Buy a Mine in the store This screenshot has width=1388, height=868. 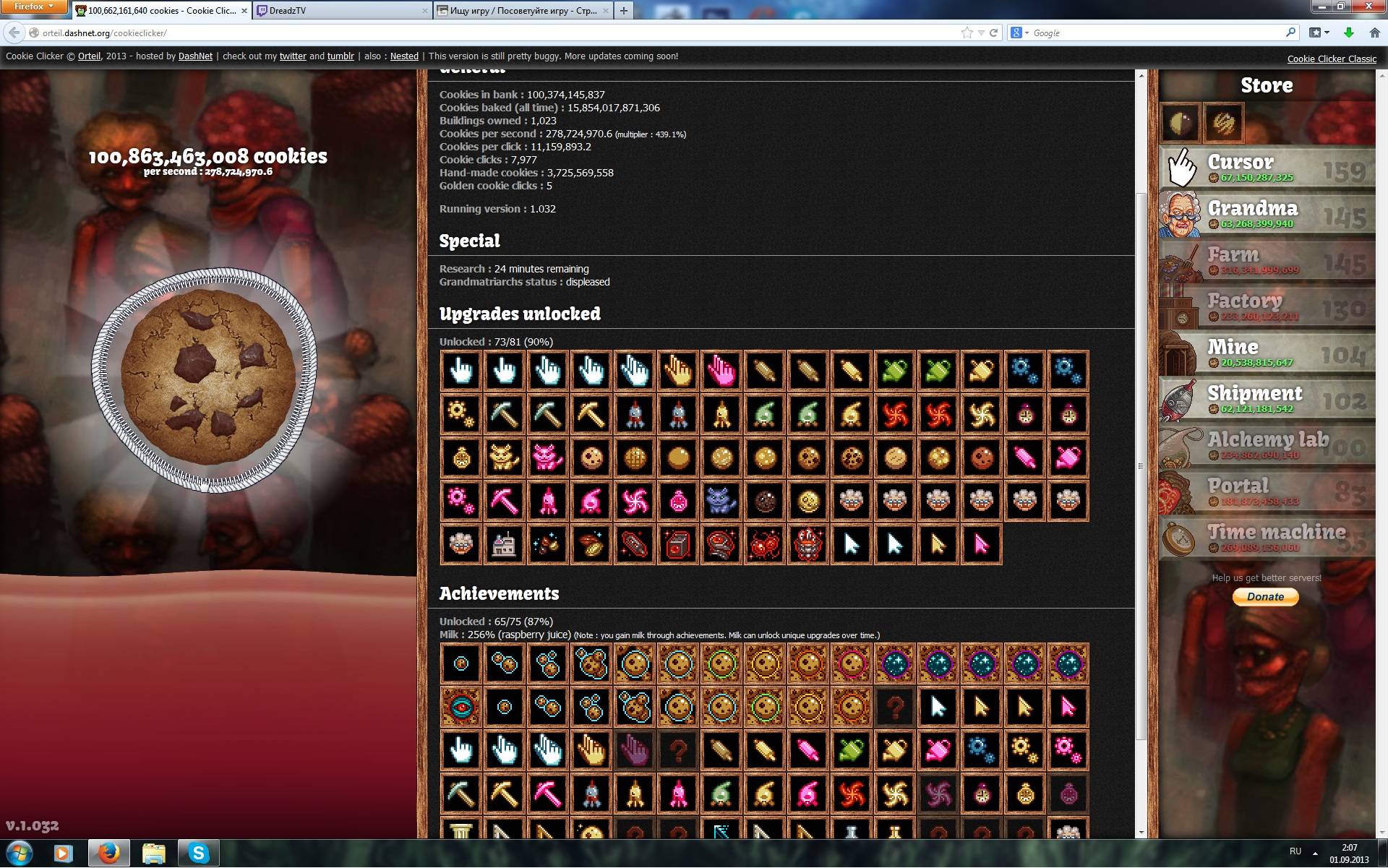[1267, 353]
